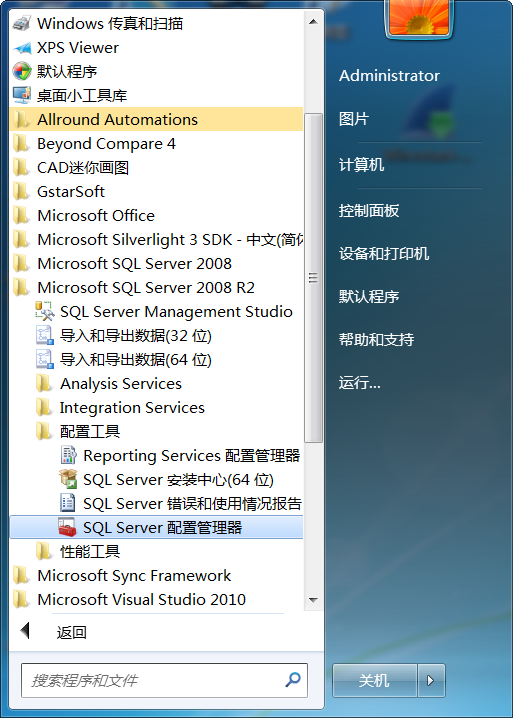Open shutdown options arrow next to 关机
Viewport: 513px width, 718px height.
(431, 680)
